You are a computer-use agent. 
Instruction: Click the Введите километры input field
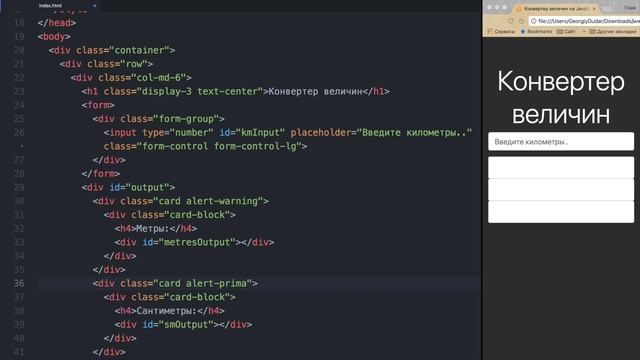(561, 142)
